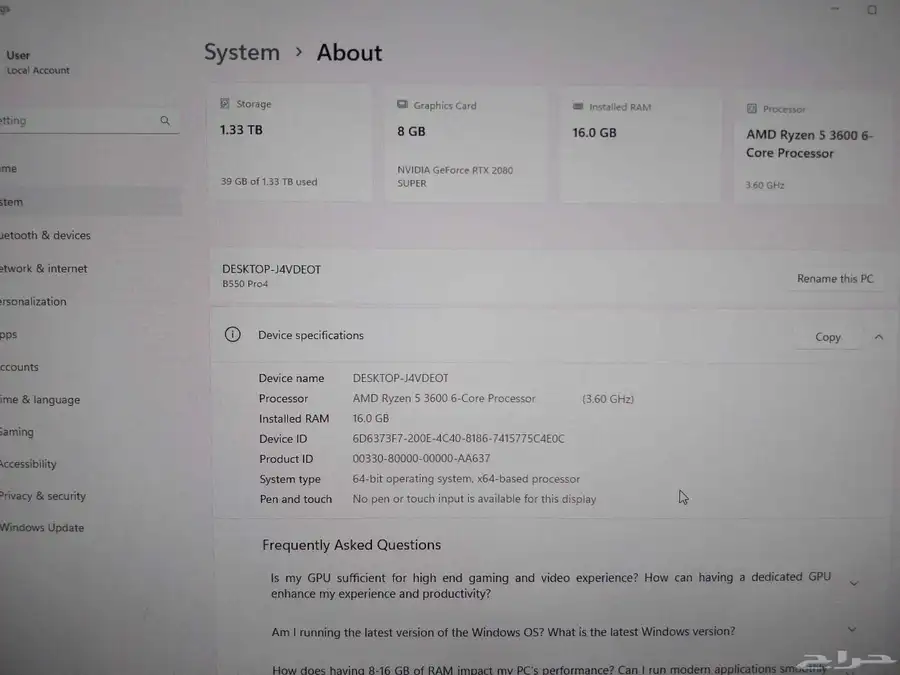Expand the GPU sufficient for gaming FAQ
Viewport: 900px width, 675px height.
click(854, 583)
